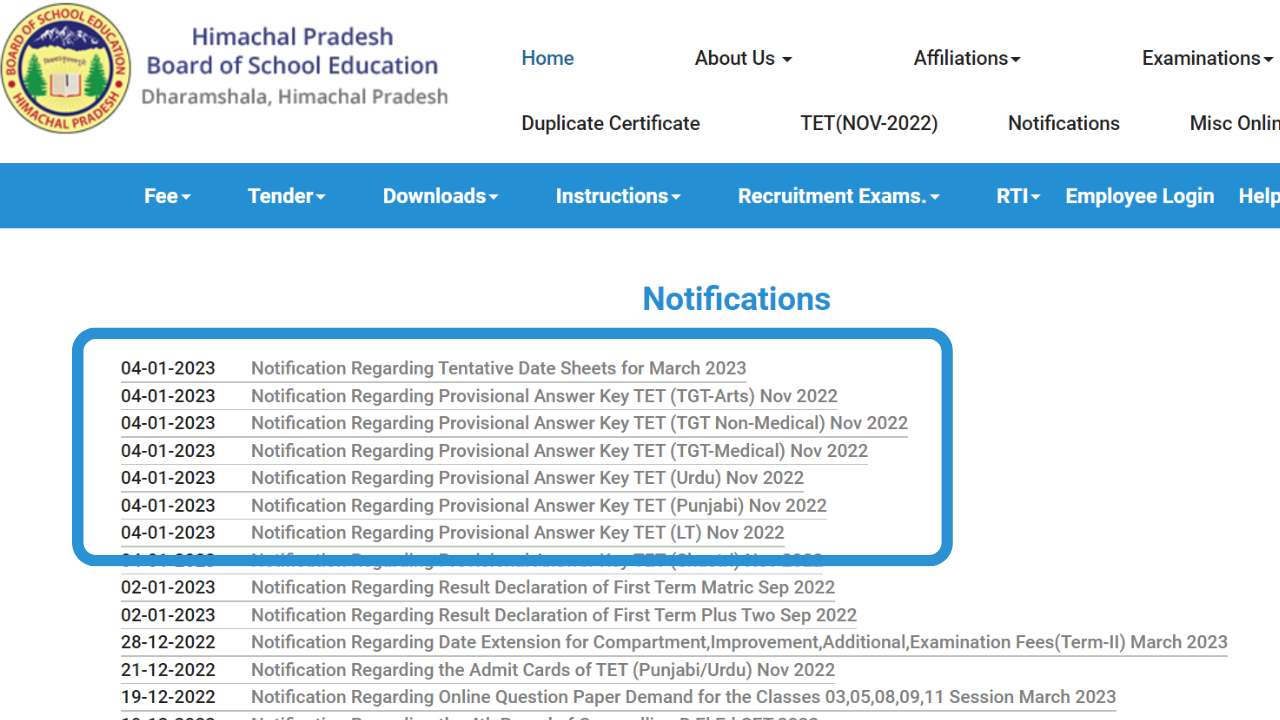Viewport: 1280px width, 720px height.
Task: Open Notifications in the top navigation
Action: pos(1063,123)
